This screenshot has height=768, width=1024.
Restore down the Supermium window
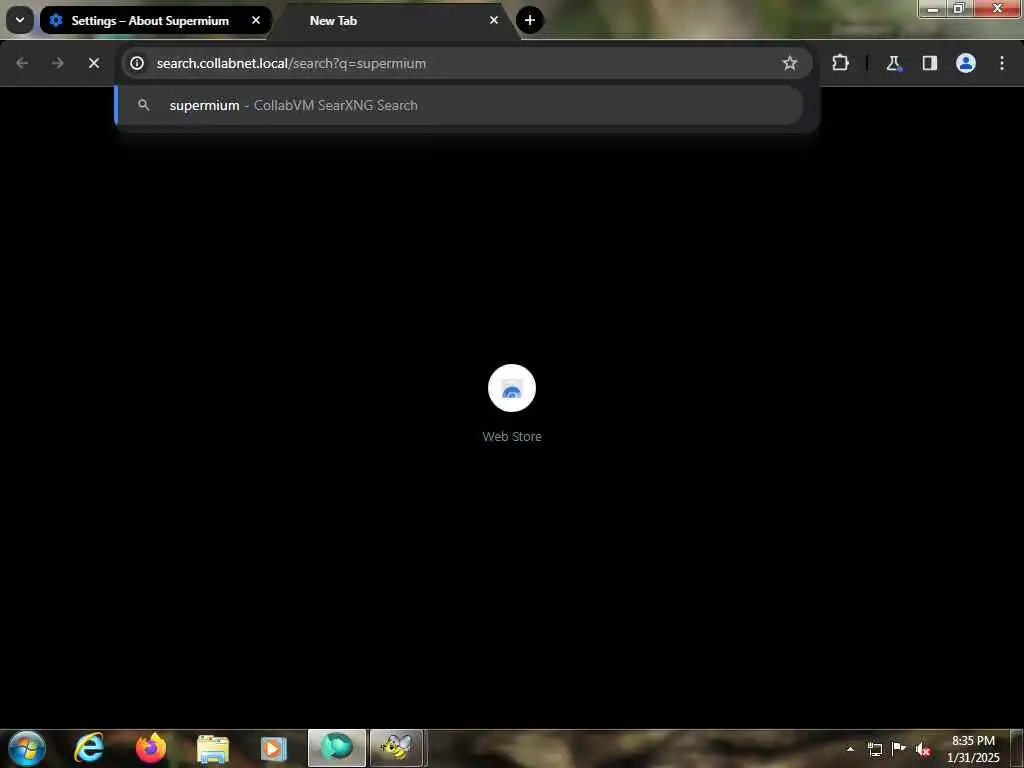pyautogui.click(x=959, y=8)
